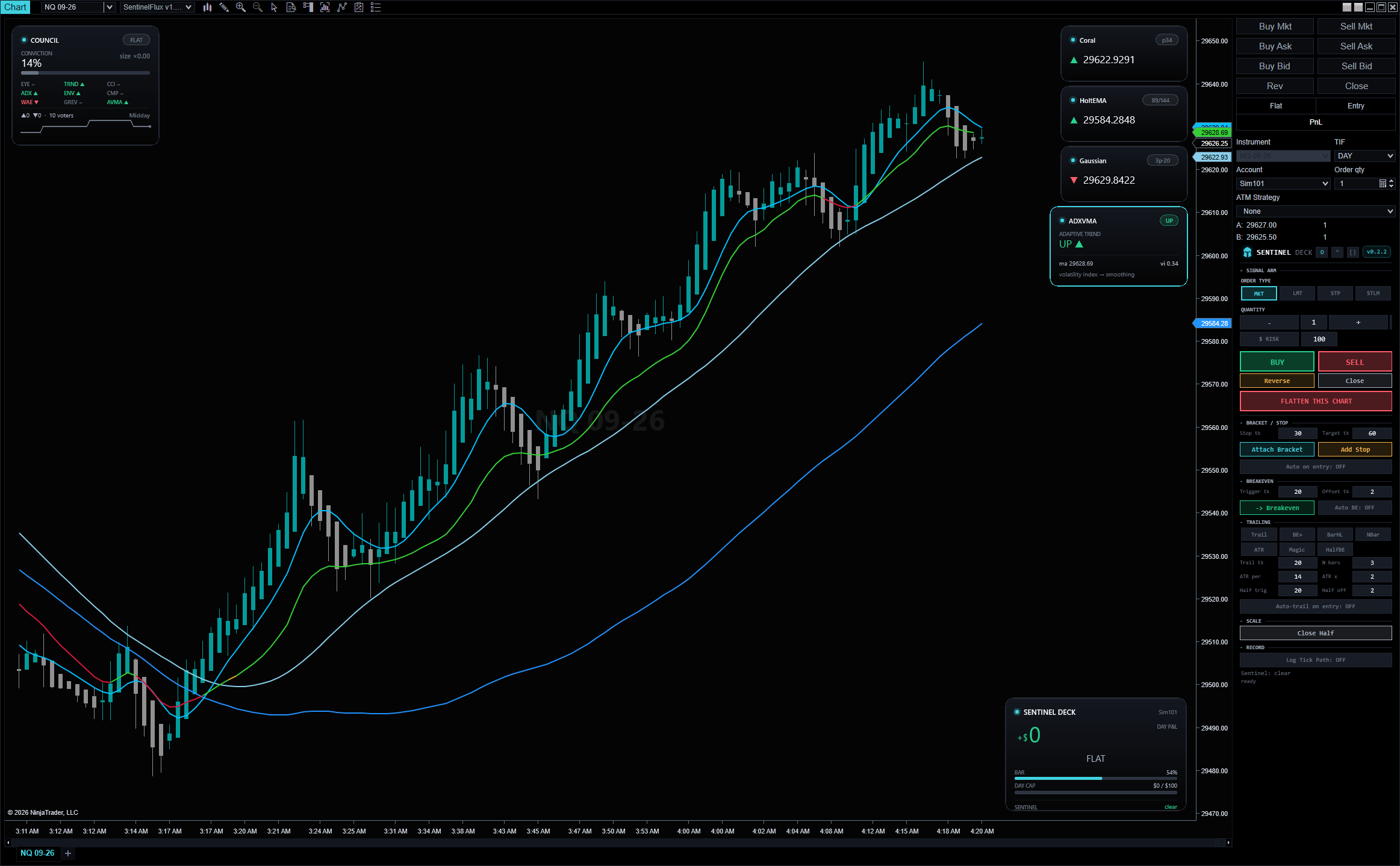The image size is (1400, 866).
Task: Toggle Auto on entry: OFF
Action: click(1316, 467)
